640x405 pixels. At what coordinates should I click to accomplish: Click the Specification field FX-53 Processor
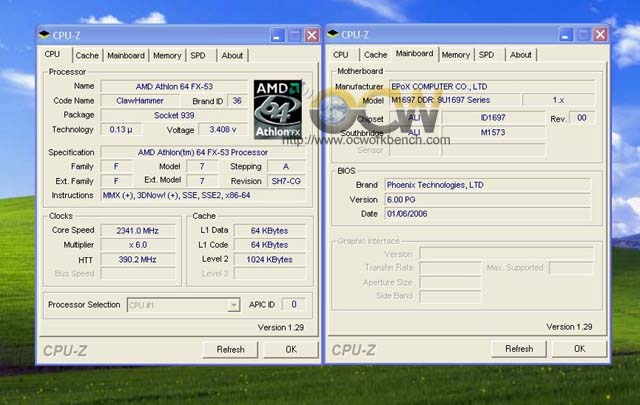point(203,152)
